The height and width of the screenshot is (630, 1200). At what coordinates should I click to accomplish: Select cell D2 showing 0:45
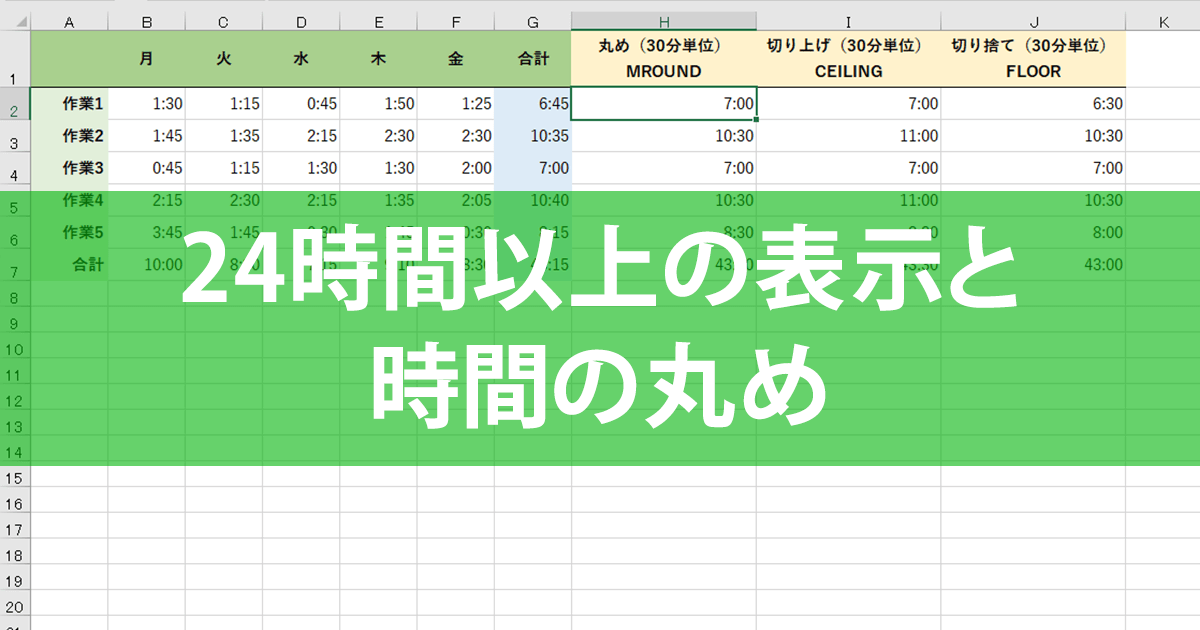(x=301, y=103)
